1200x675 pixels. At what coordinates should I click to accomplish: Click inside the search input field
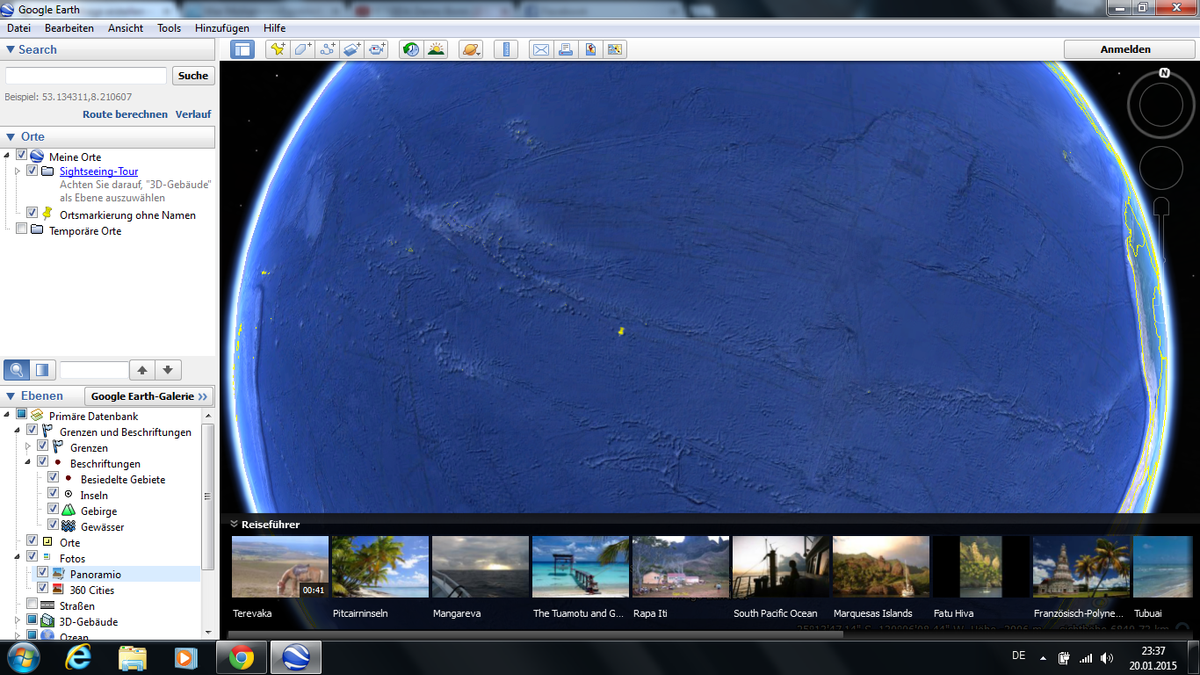[x=86, y=75]
